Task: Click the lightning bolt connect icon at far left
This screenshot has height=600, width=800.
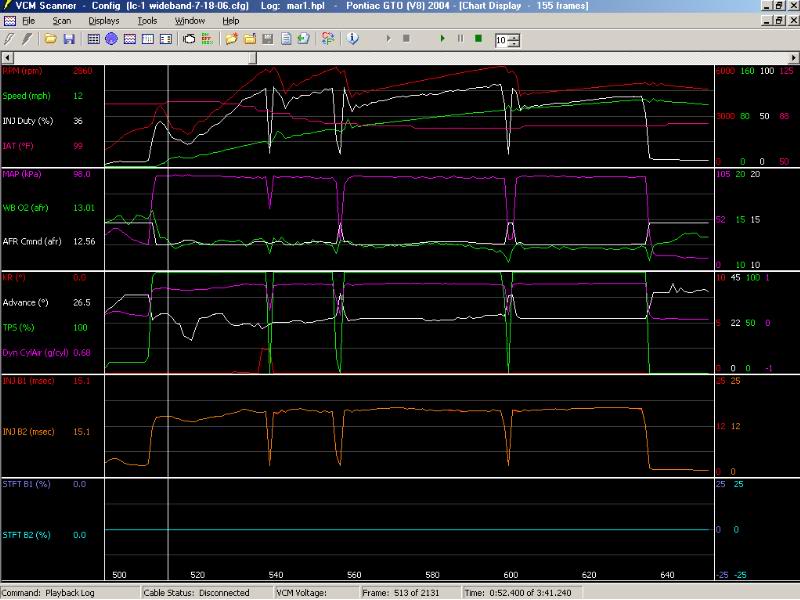Action: point(8,39)
